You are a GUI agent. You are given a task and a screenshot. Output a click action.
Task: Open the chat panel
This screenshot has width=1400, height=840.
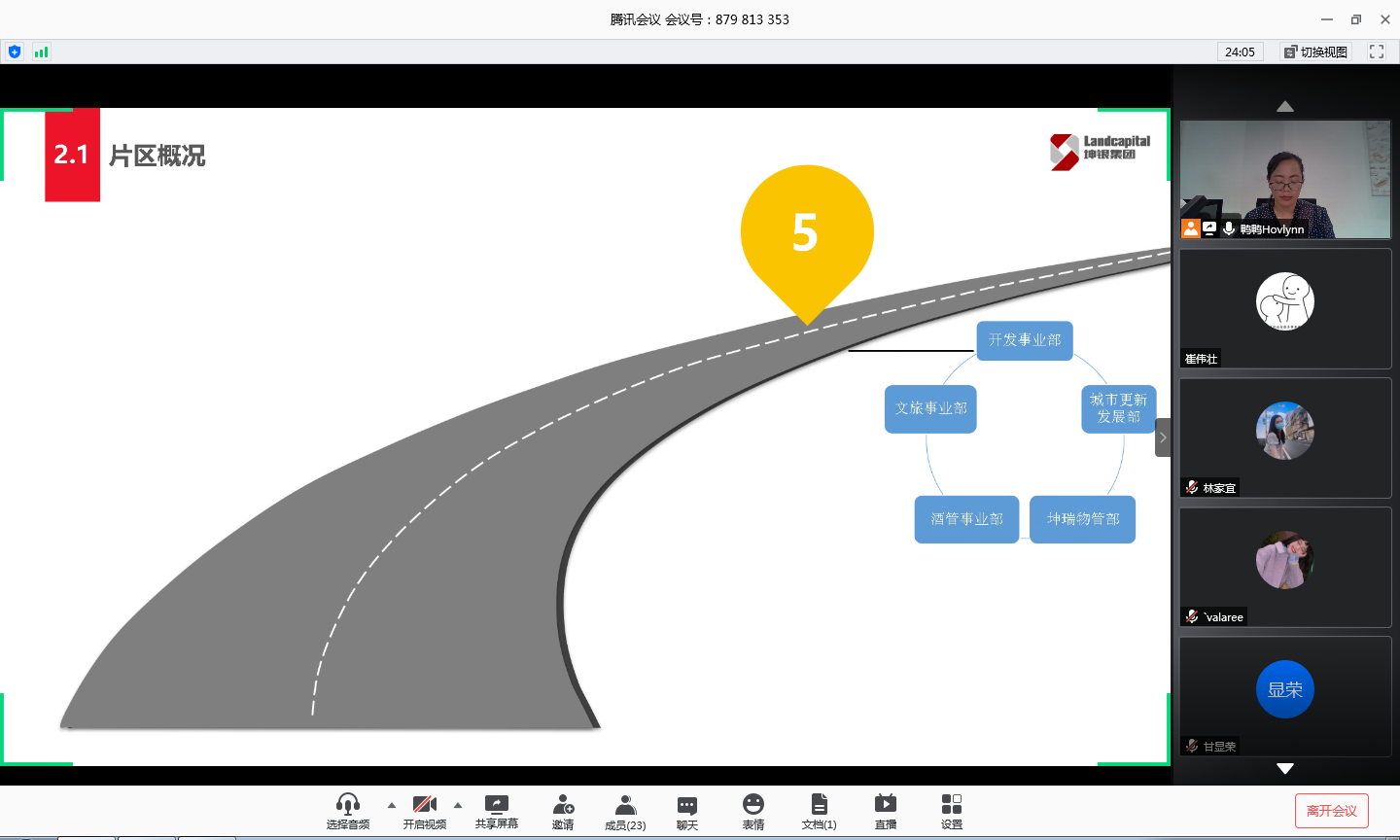(686, 805)
